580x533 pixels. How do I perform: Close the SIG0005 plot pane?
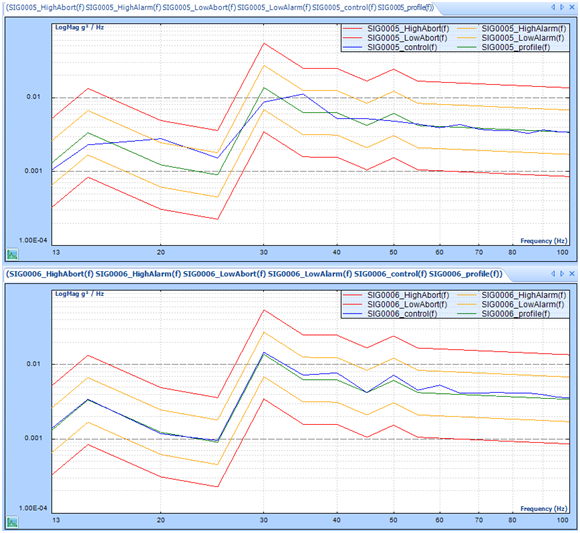(572, 7)
